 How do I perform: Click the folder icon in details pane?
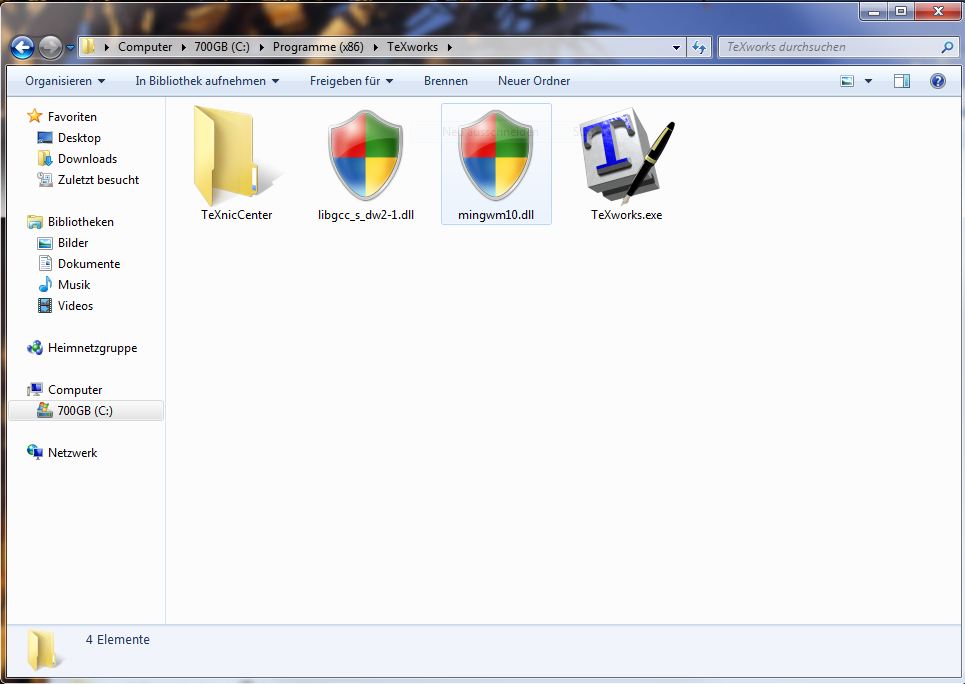tap(44, 650)
